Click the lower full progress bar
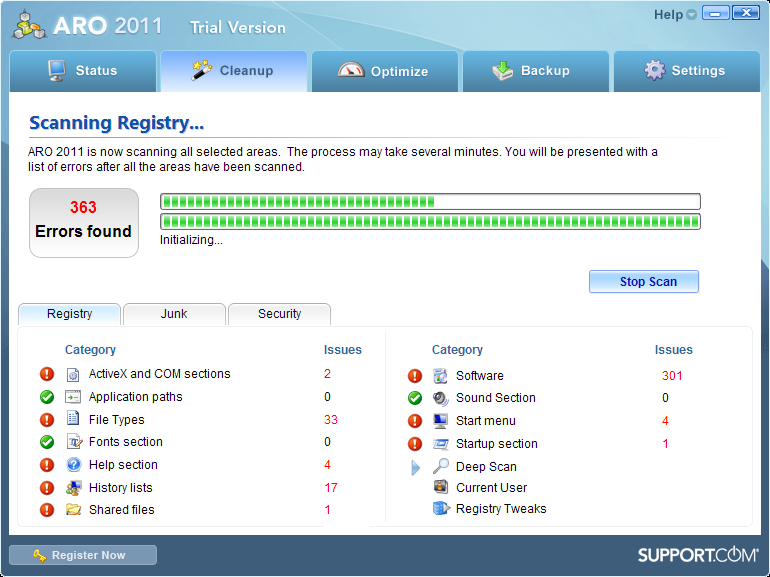The height and width of the screenshot is (577, 770). pos(430,221)
